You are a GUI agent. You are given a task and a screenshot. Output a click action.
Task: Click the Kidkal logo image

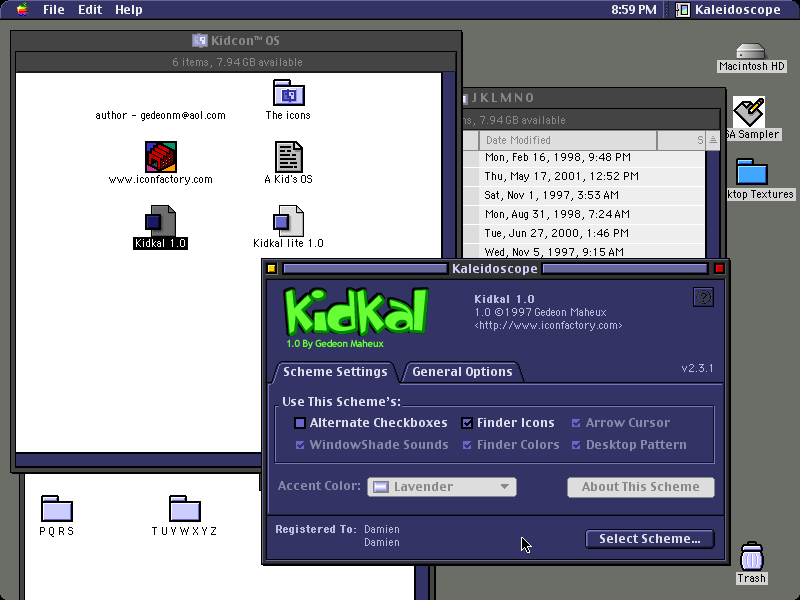tap(356, 312)
